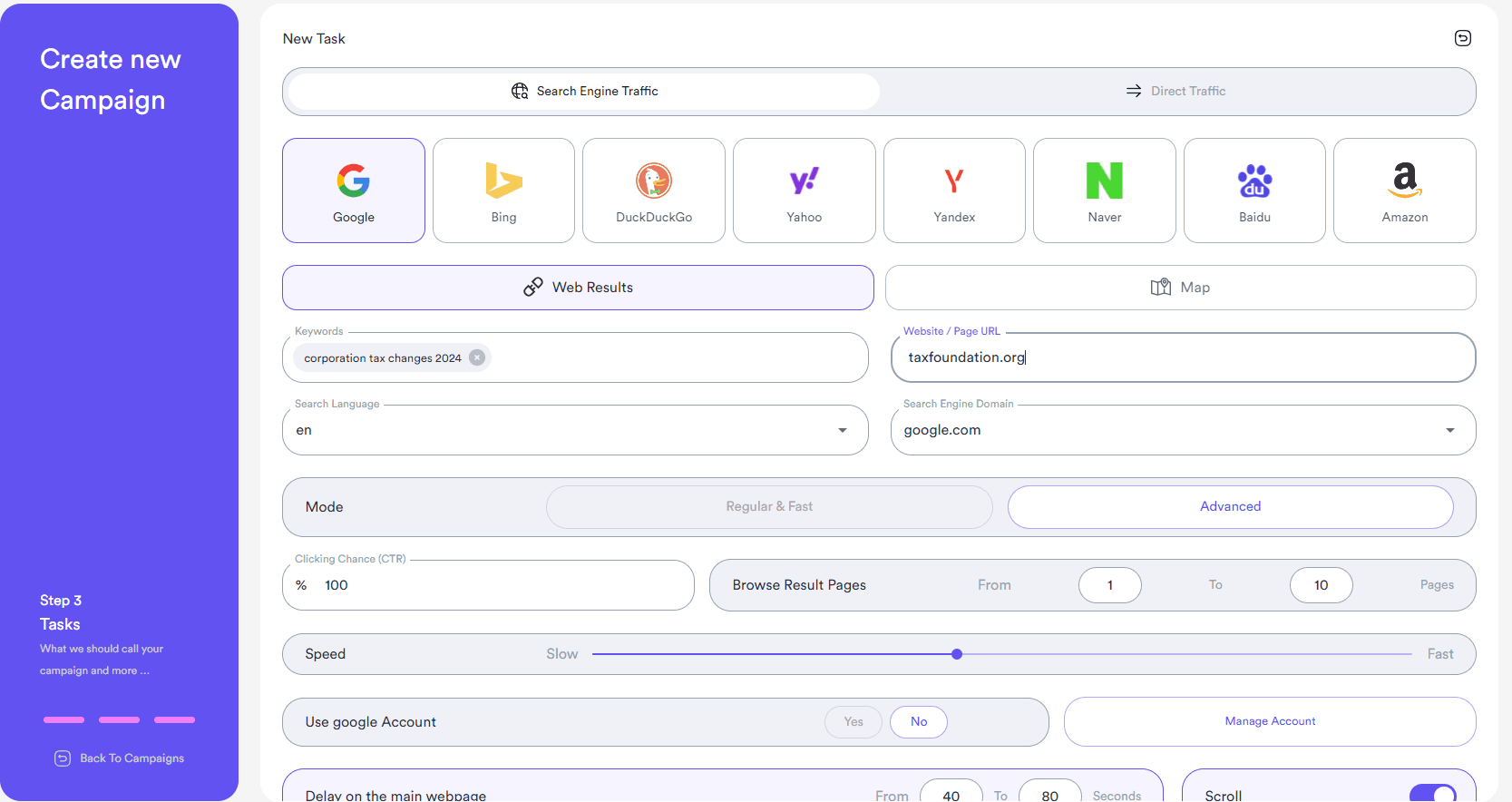Select the Naver search engine
Screen dimensions: 1512x802
coord(1105,191)
